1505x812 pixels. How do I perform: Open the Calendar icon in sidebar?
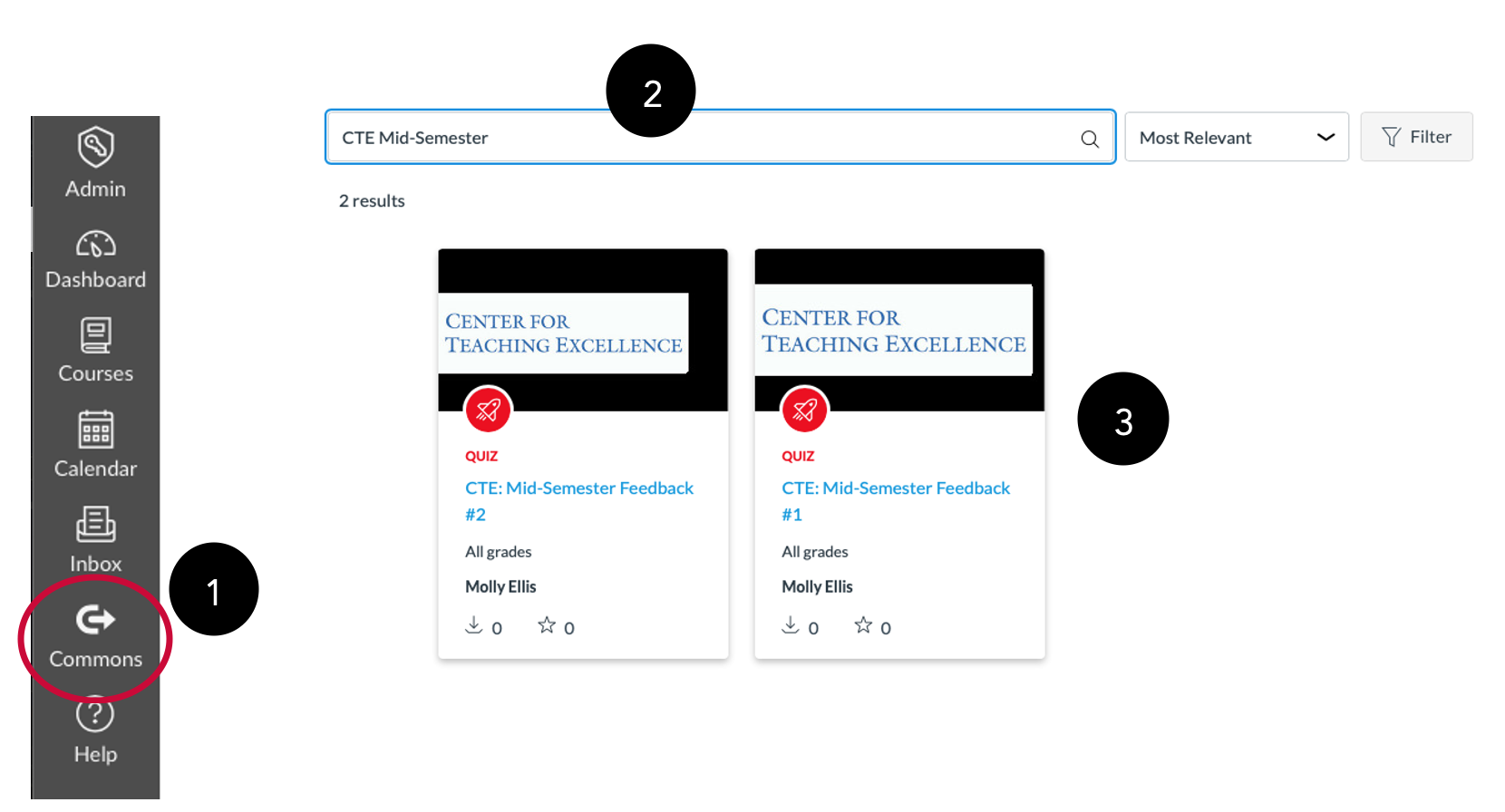tap(95, 430)
